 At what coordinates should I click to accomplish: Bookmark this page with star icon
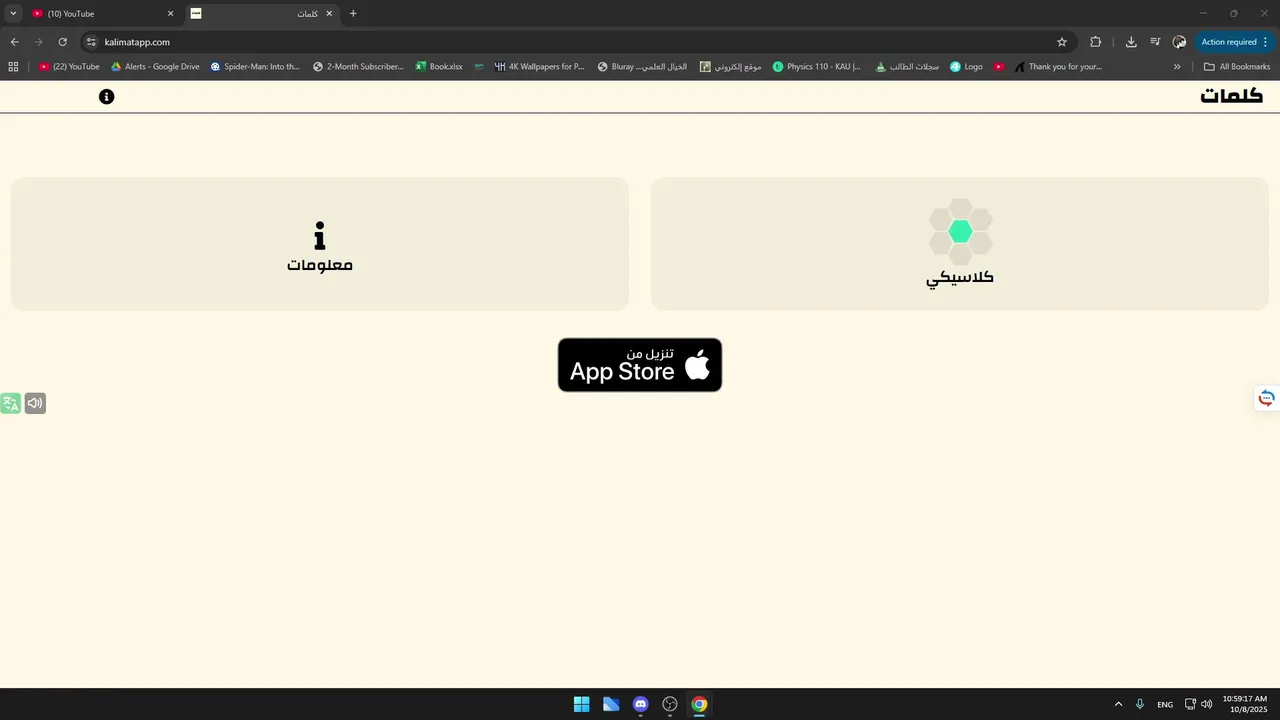tap(1062, 42)
